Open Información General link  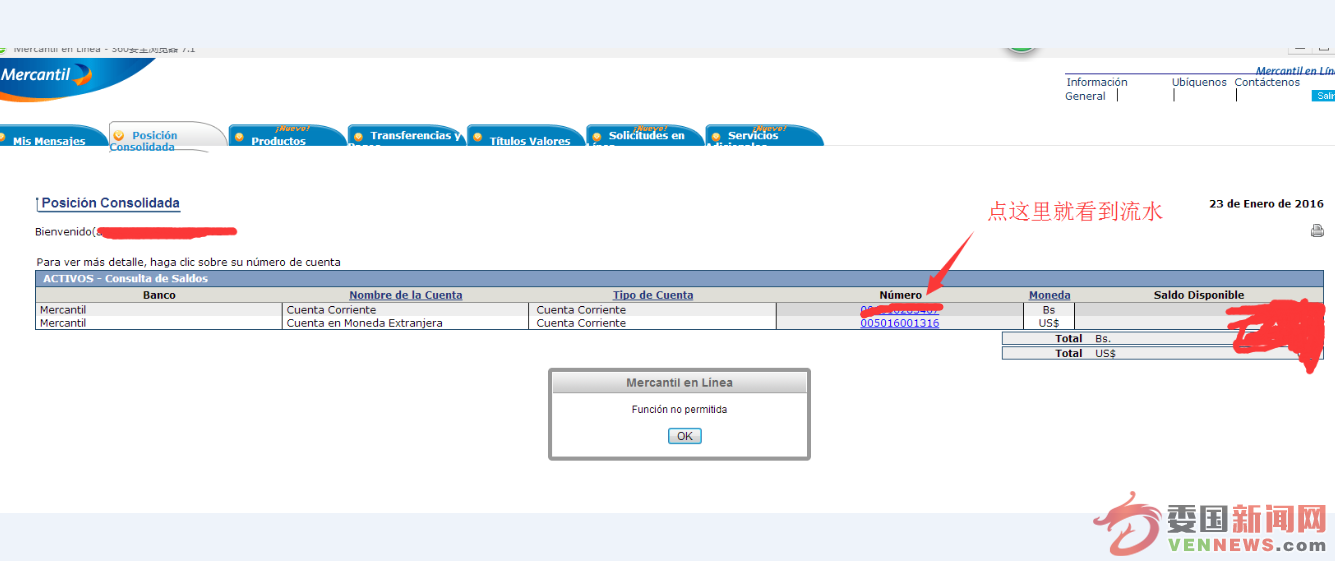(x=1096, y=89)
